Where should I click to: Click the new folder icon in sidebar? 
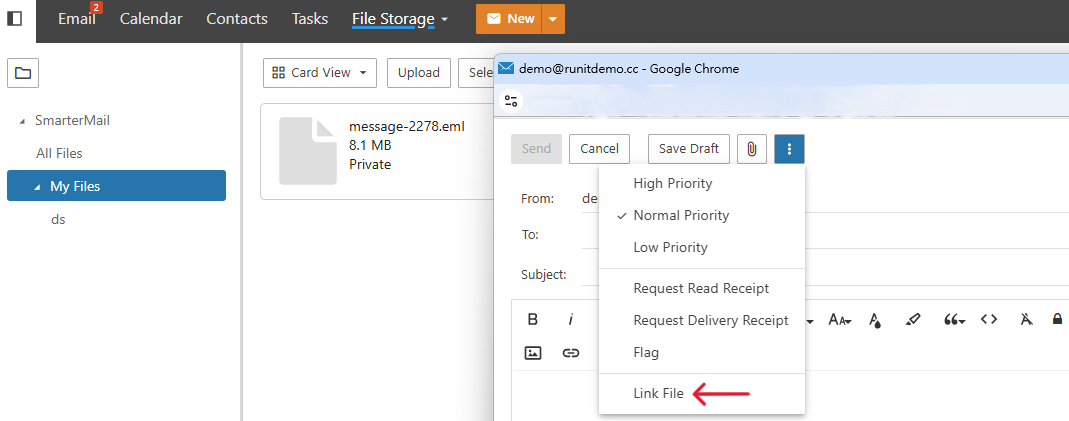coord(23,72)
